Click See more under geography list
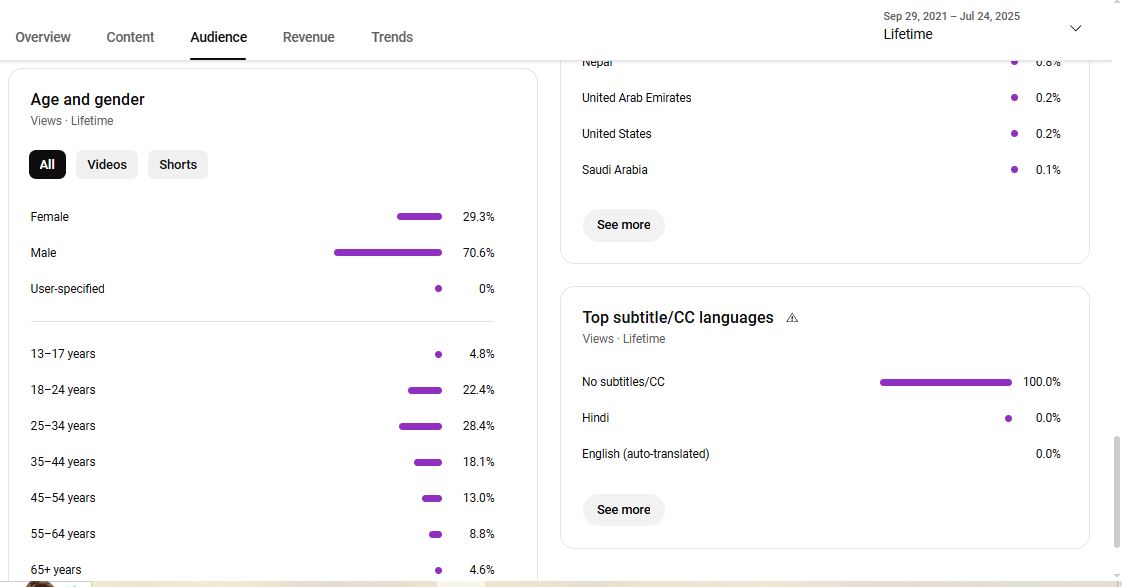Image resolution: width=1122 pixels, height=587 pixels. pos(623,225)
